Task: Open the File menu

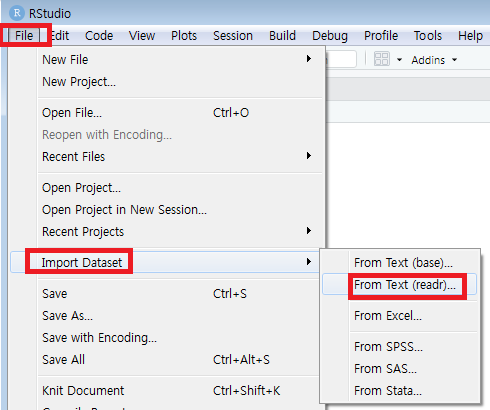Action: coord(24,35)
